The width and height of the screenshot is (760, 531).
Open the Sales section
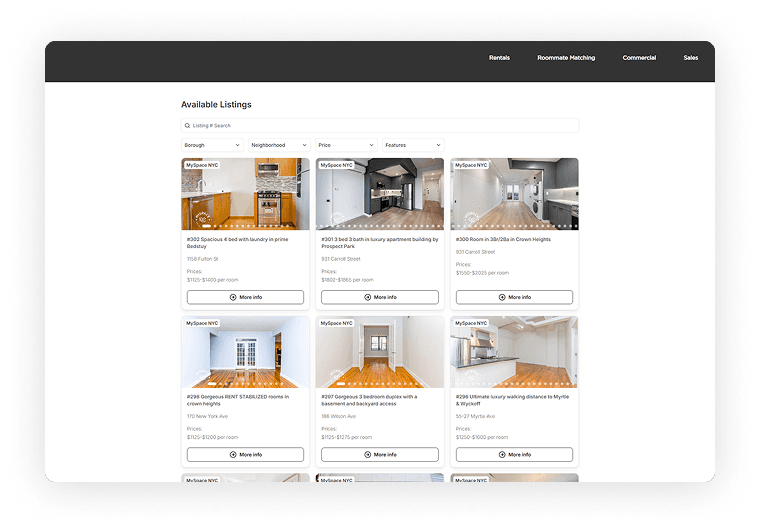(691, 58)
